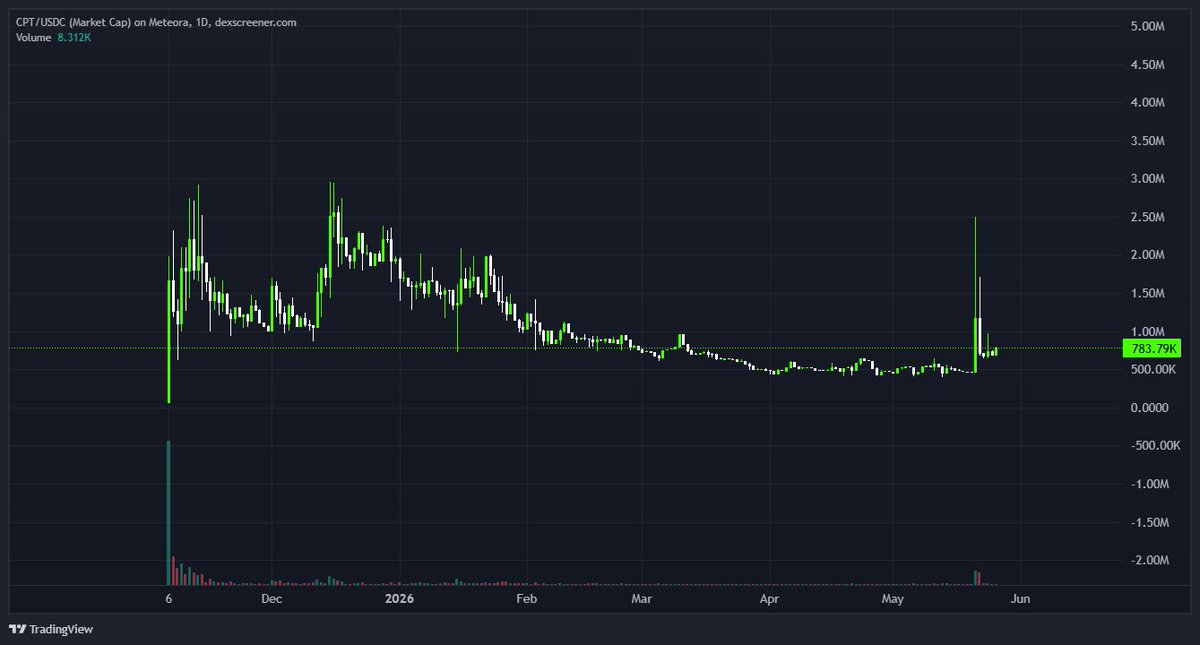Click the Volume 8.312K label
This screenshot has height=645, width=1200.
53,38
